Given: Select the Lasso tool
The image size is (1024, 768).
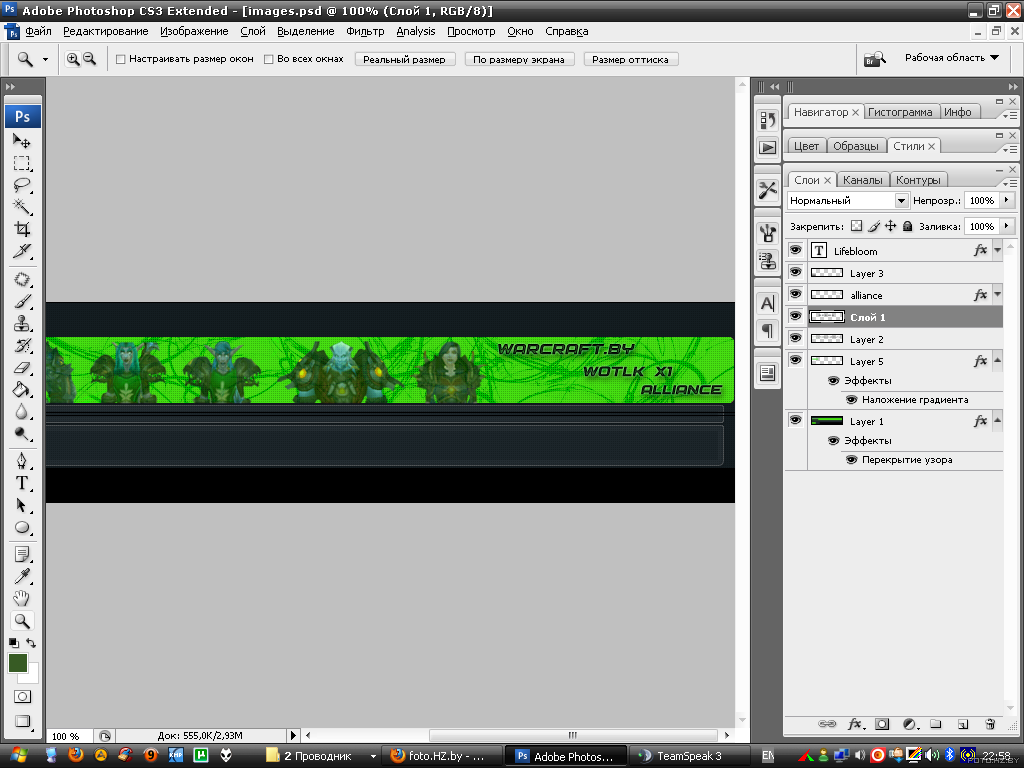Looking at the screenshot, I should tap(22, 185).
